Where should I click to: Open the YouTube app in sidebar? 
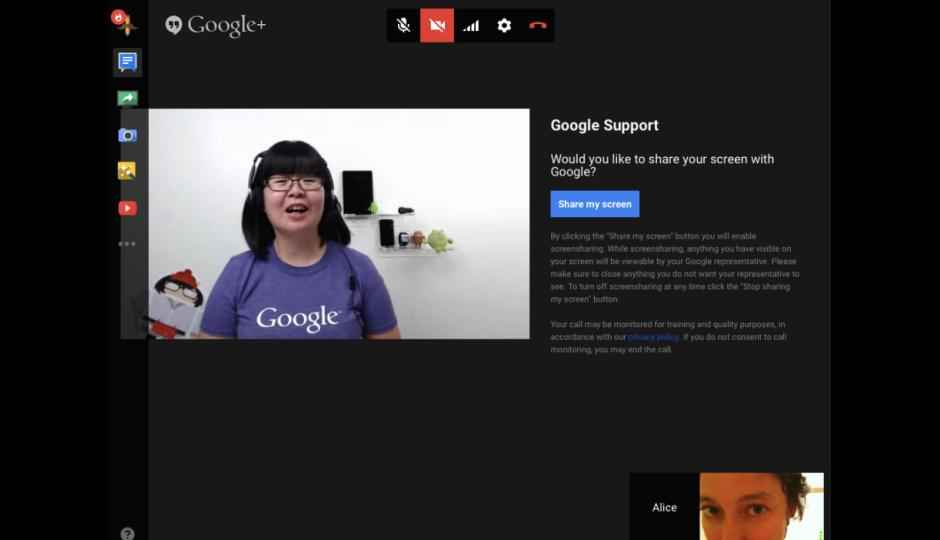[x=127, y=208]
